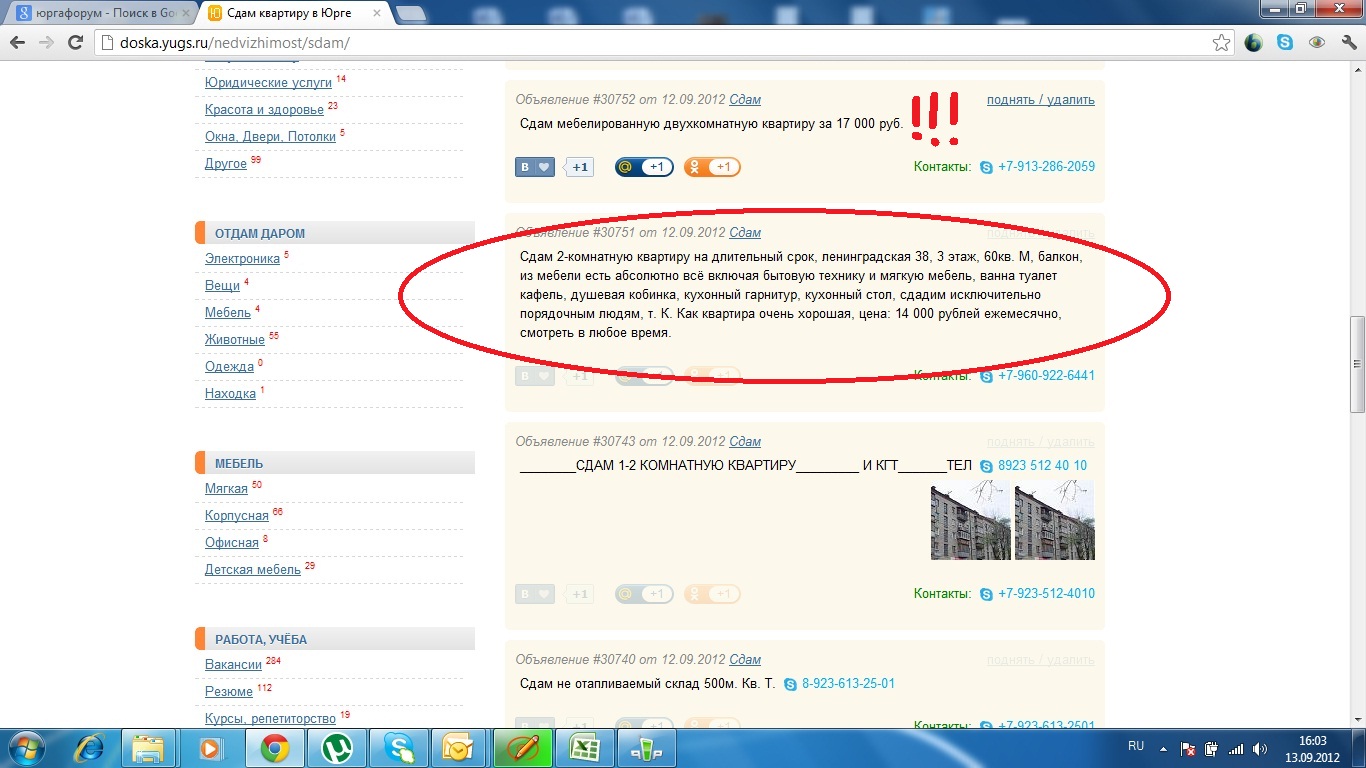Bookmark this page with the star icon
This screenshot has height=768, width=1366.
tap(1221, 43)
